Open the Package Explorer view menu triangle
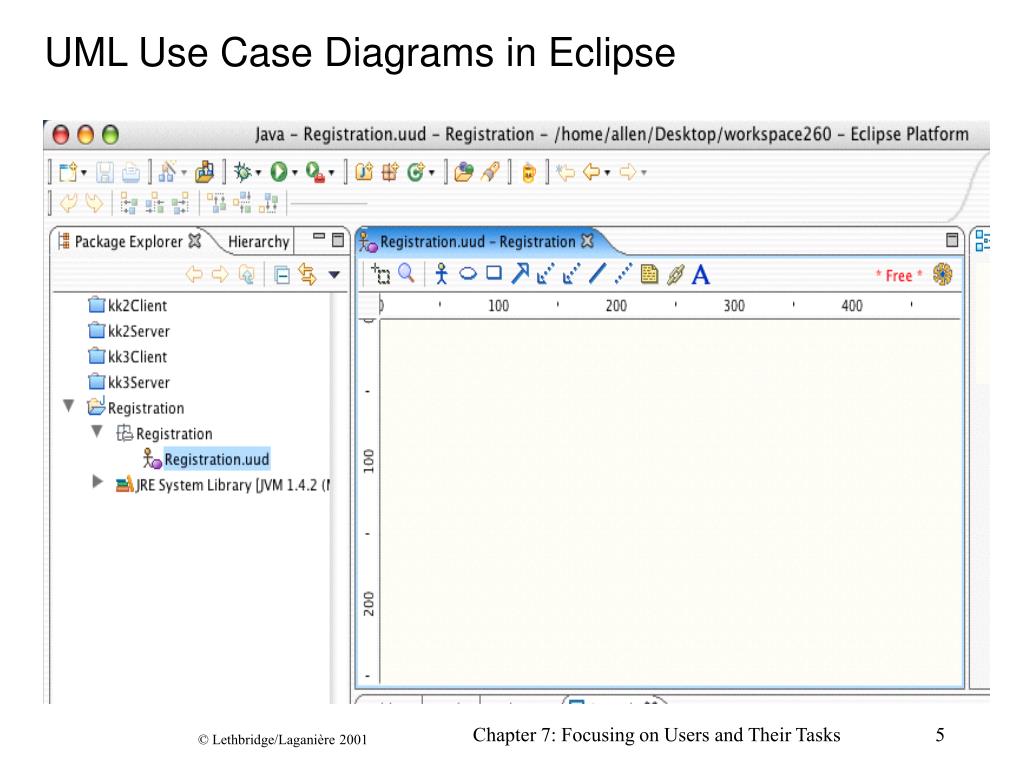1024x768 pixels. (334, 275)
